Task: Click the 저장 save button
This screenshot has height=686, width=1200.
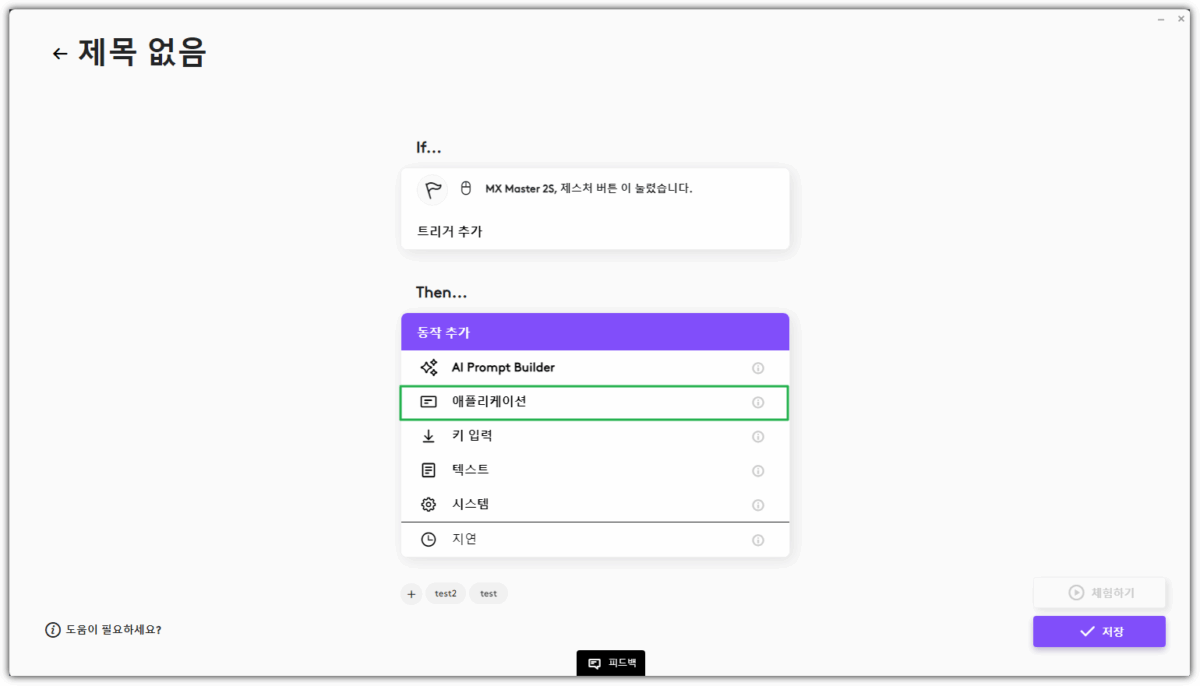Action: click(1099, 631)
